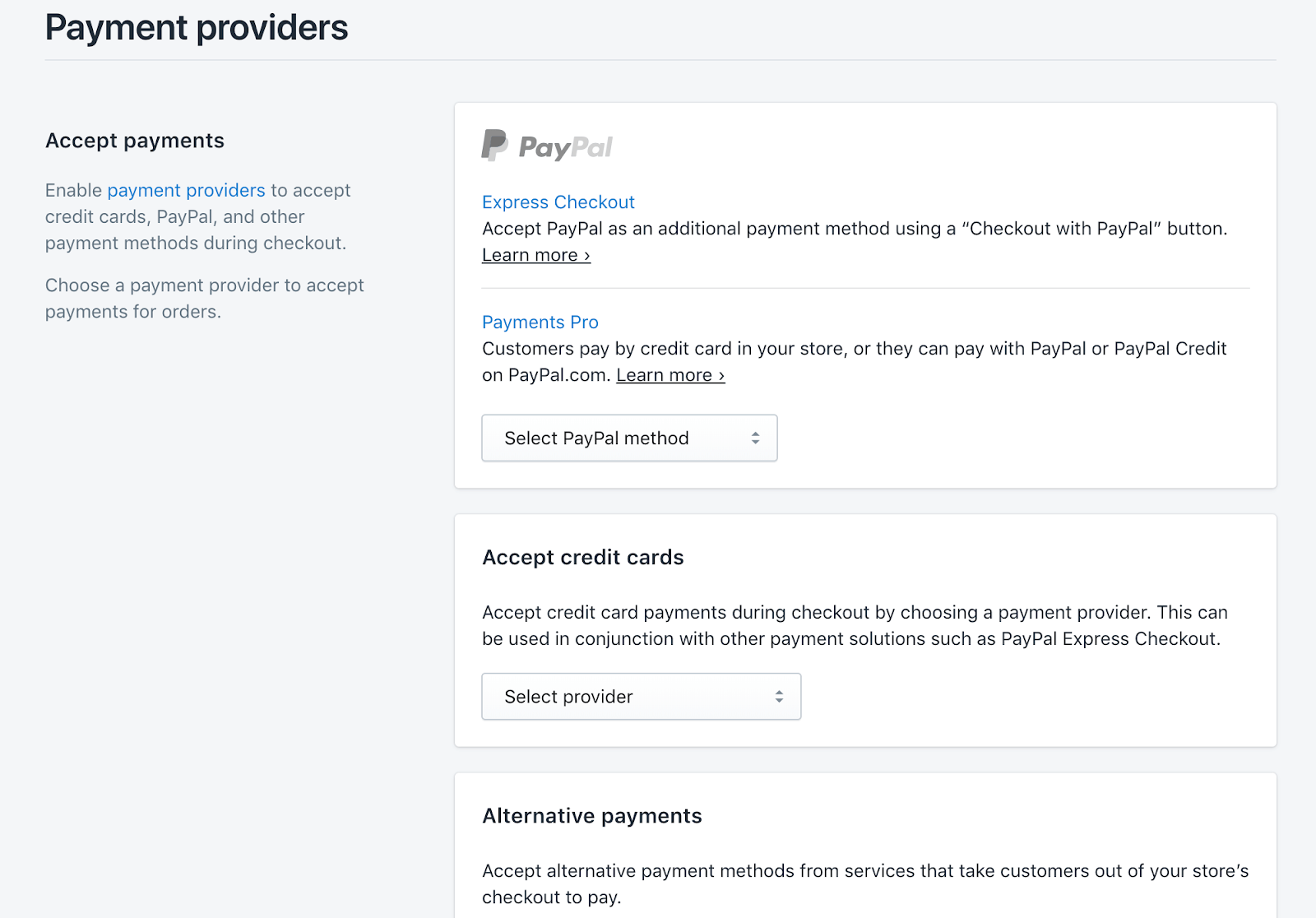This screenshot has height=918, width=1316.
Task: Open the Payments Pro link
Action: [540, 322]
